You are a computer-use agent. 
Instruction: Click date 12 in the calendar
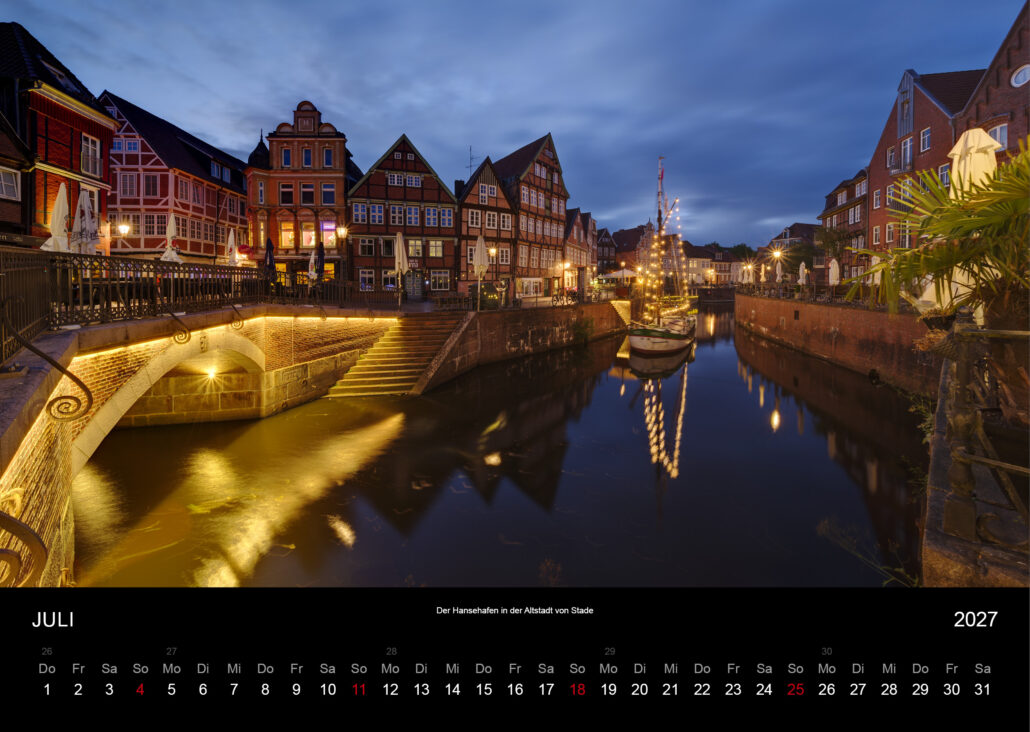tap(390, 689)
